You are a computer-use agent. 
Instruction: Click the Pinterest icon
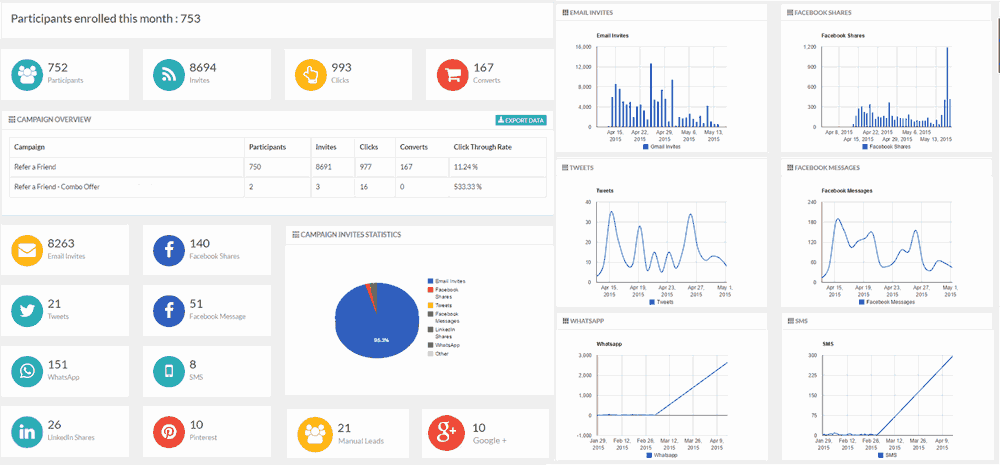click(x=169, y=432)
